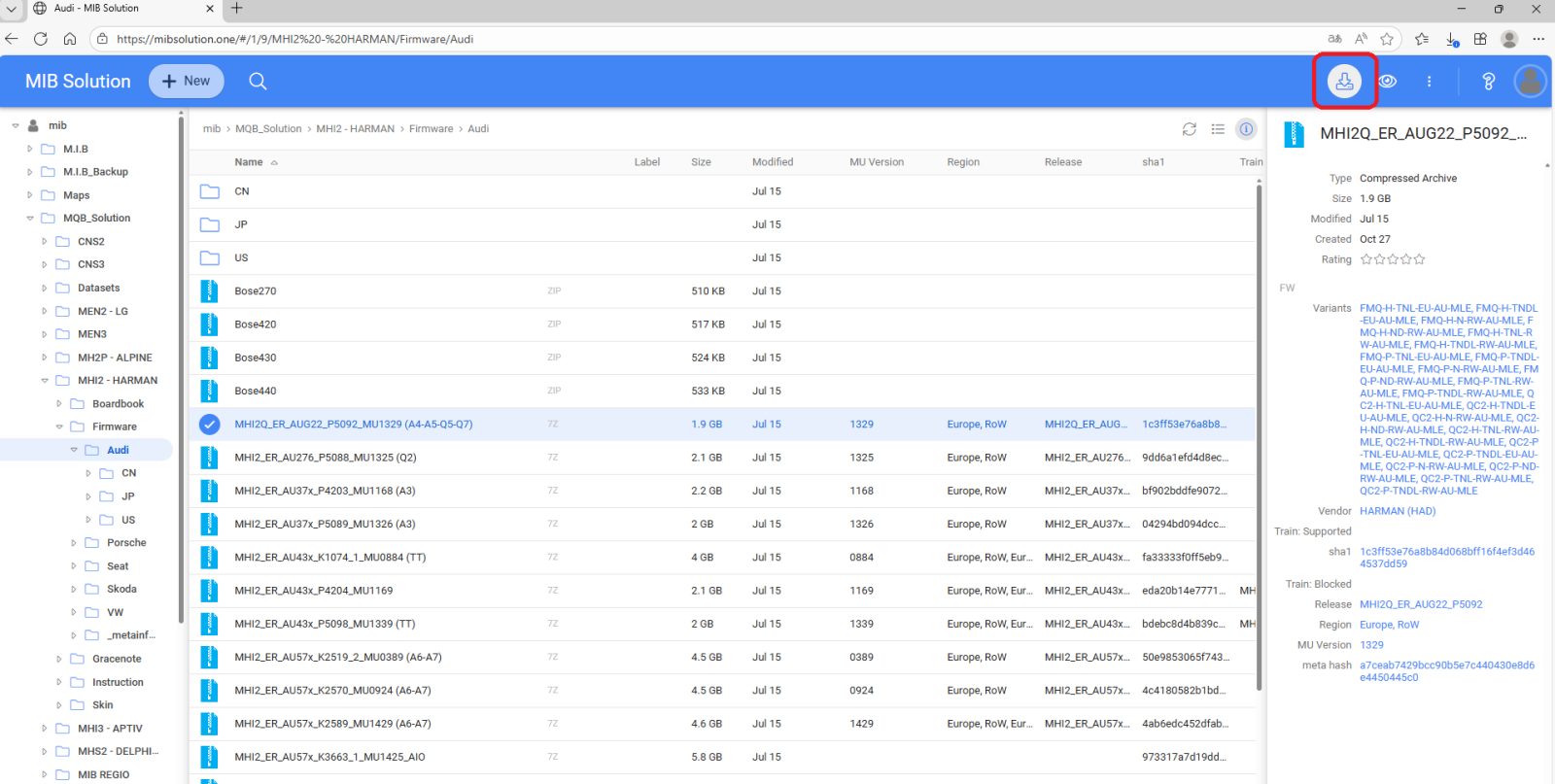Click the MHI2Q_ER_AUG22_P5092 release link in details
This screenshot has width=1555, height=784.
point(1421,604)
